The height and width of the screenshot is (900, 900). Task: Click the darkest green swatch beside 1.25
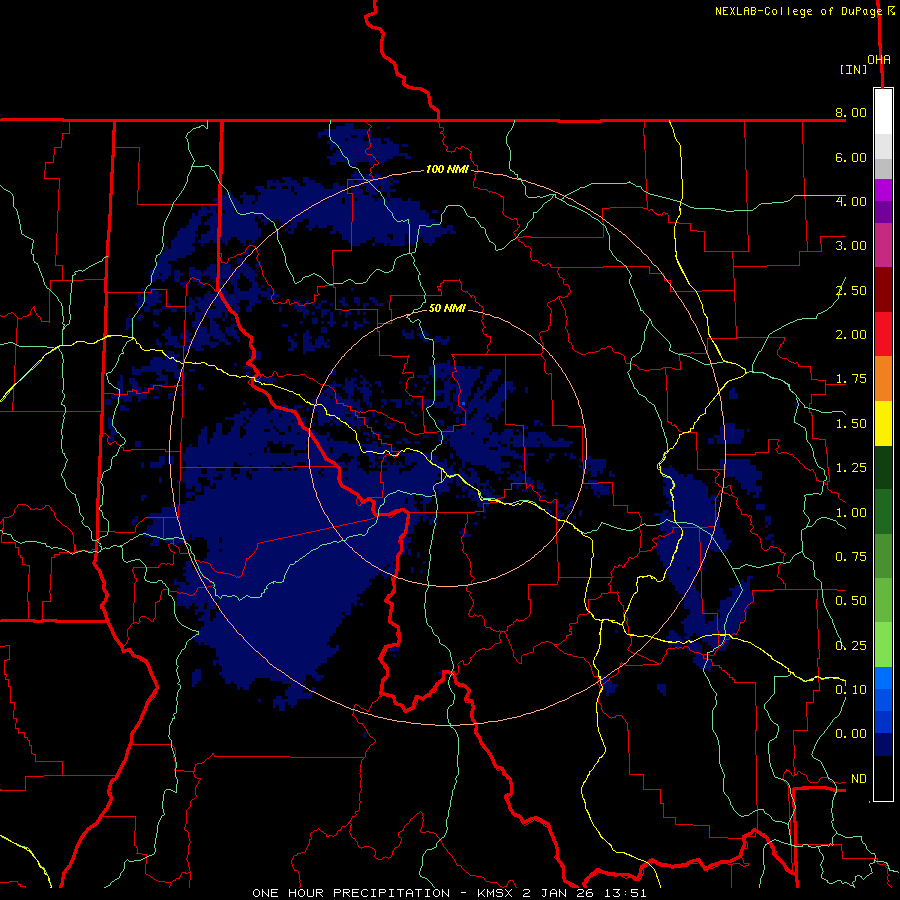pyautogui.click(x=883, y=468)
